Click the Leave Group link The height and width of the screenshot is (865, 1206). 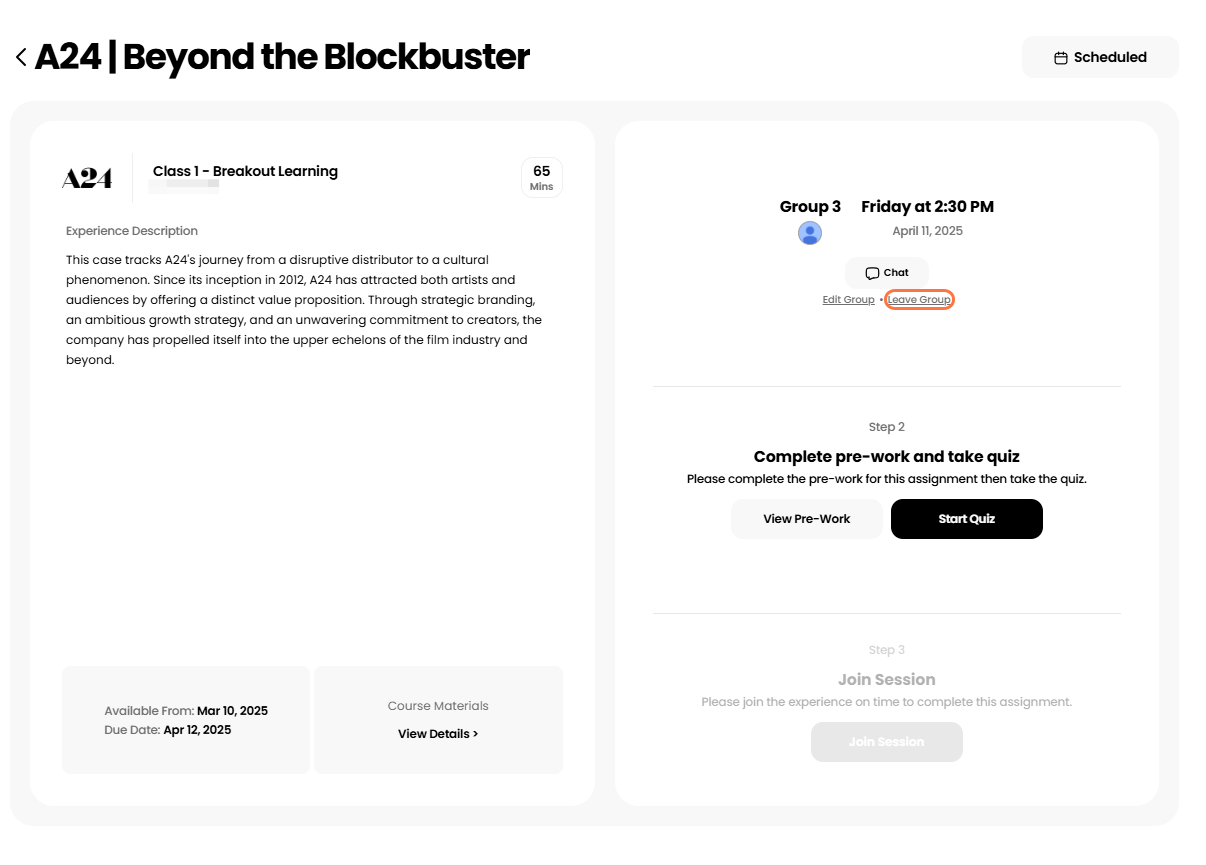(919, 300)
